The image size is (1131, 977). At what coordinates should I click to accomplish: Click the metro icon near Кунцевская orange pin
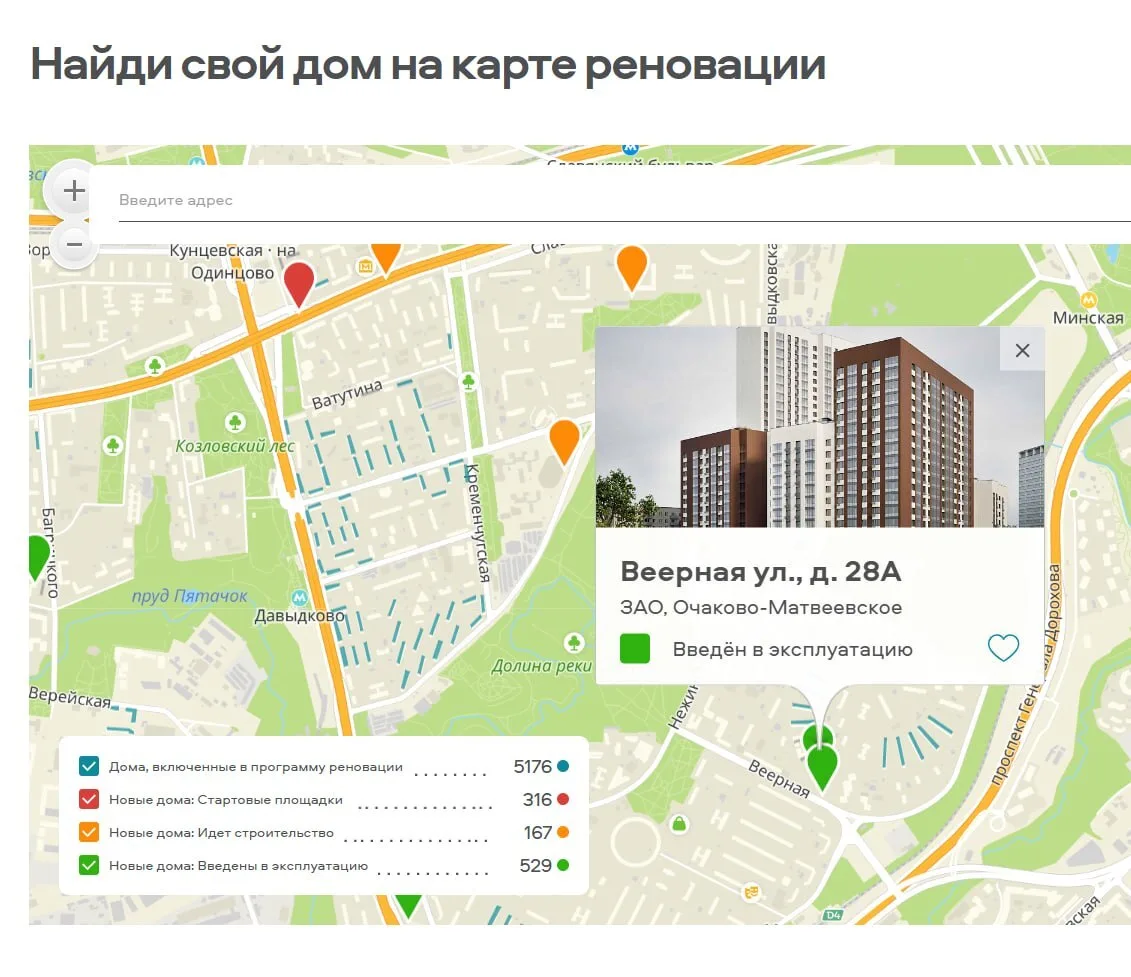click(366, 267)
